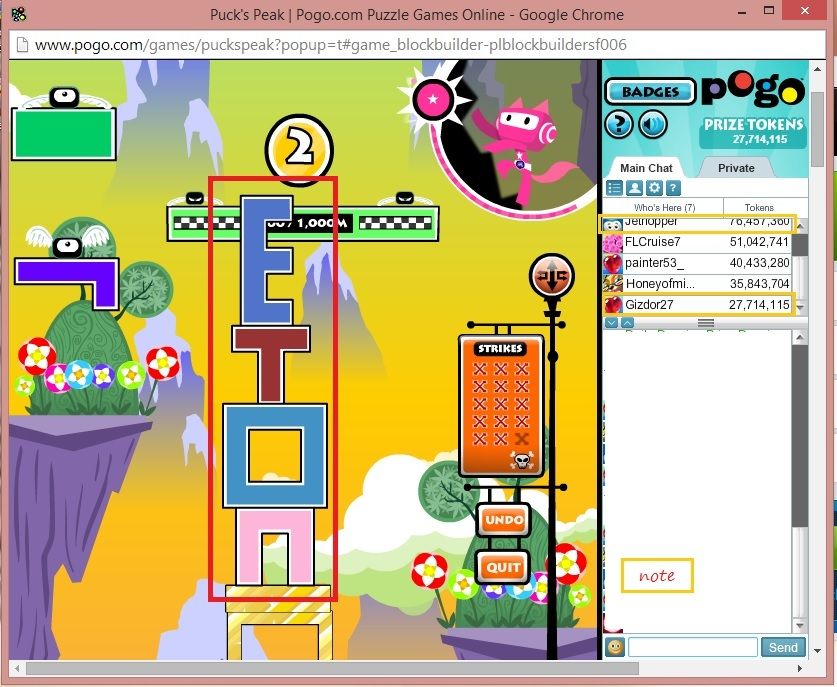Click the Prize Tokens 27,714,115 display
This screenshot has width=837, height=687.
[753, 131]
